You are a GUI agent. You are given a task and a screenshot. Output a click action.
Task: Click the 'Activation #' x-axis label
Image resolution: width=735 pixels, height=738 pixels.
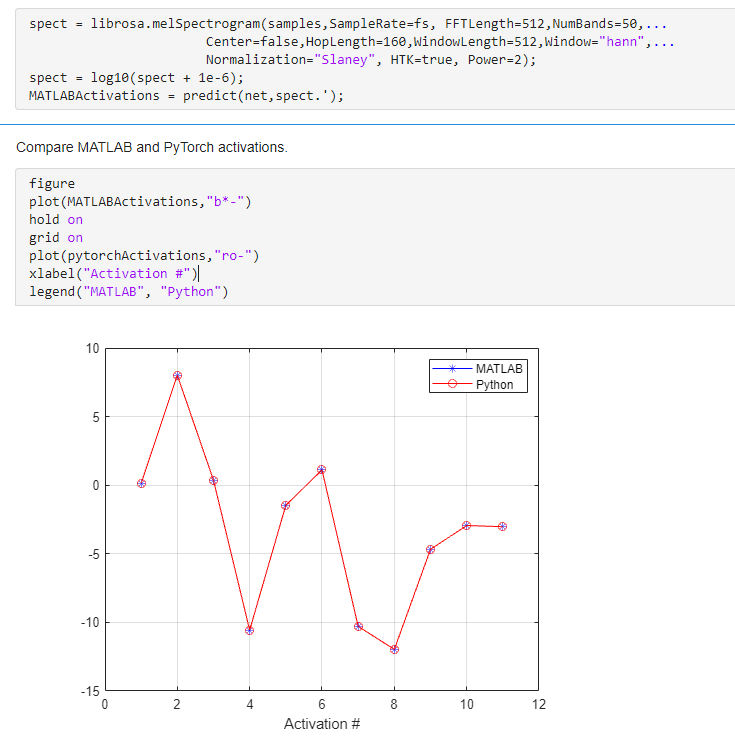point(322,723)
